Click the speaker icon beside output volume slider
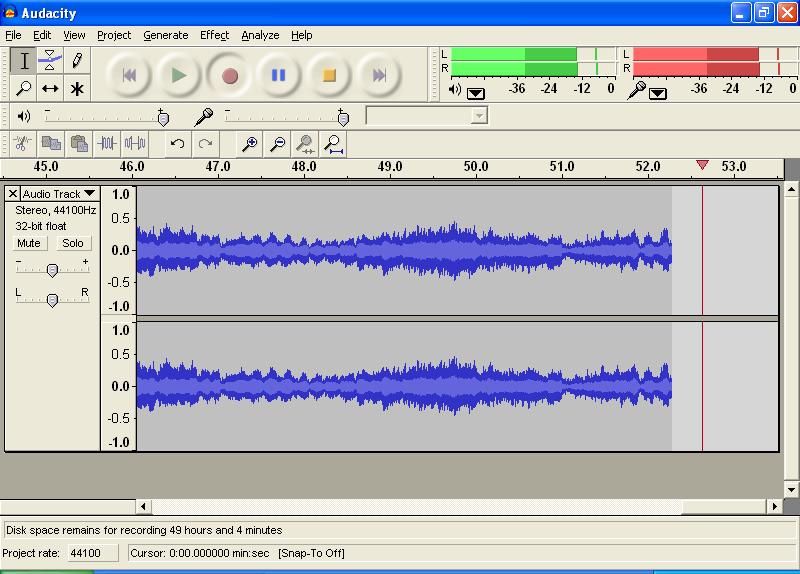The height and width of the screenshot is (574, 800). [23, 116]
